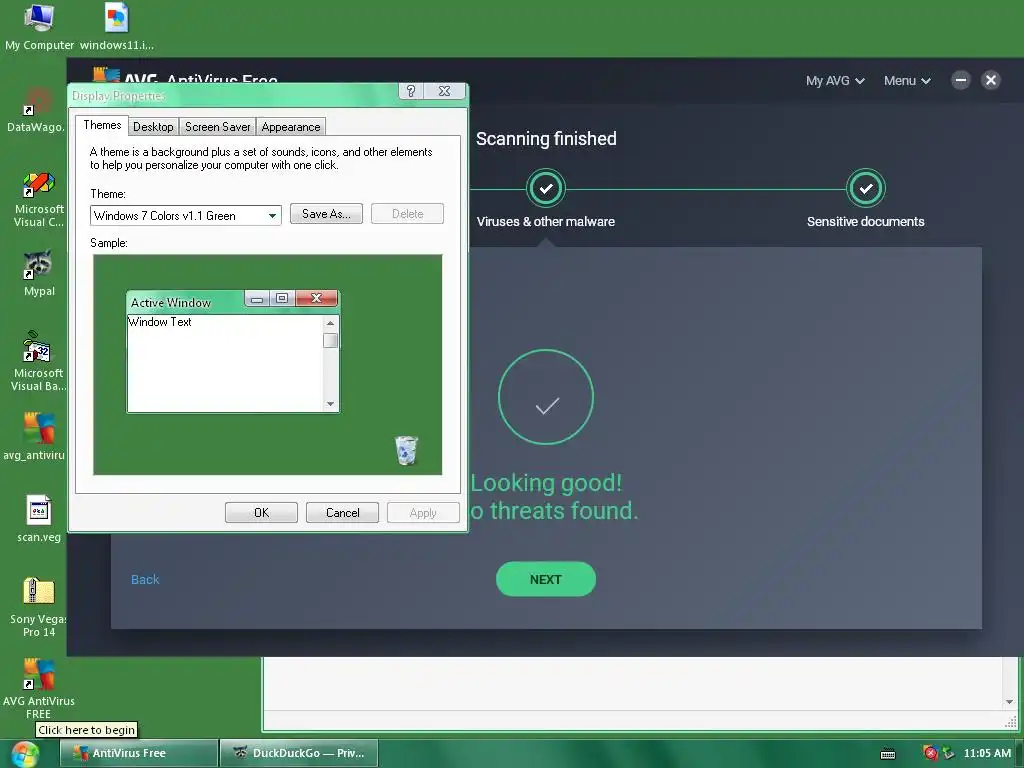Click the Sensitive documents label
1024x768 pixels.
click(x=866, y=221)
